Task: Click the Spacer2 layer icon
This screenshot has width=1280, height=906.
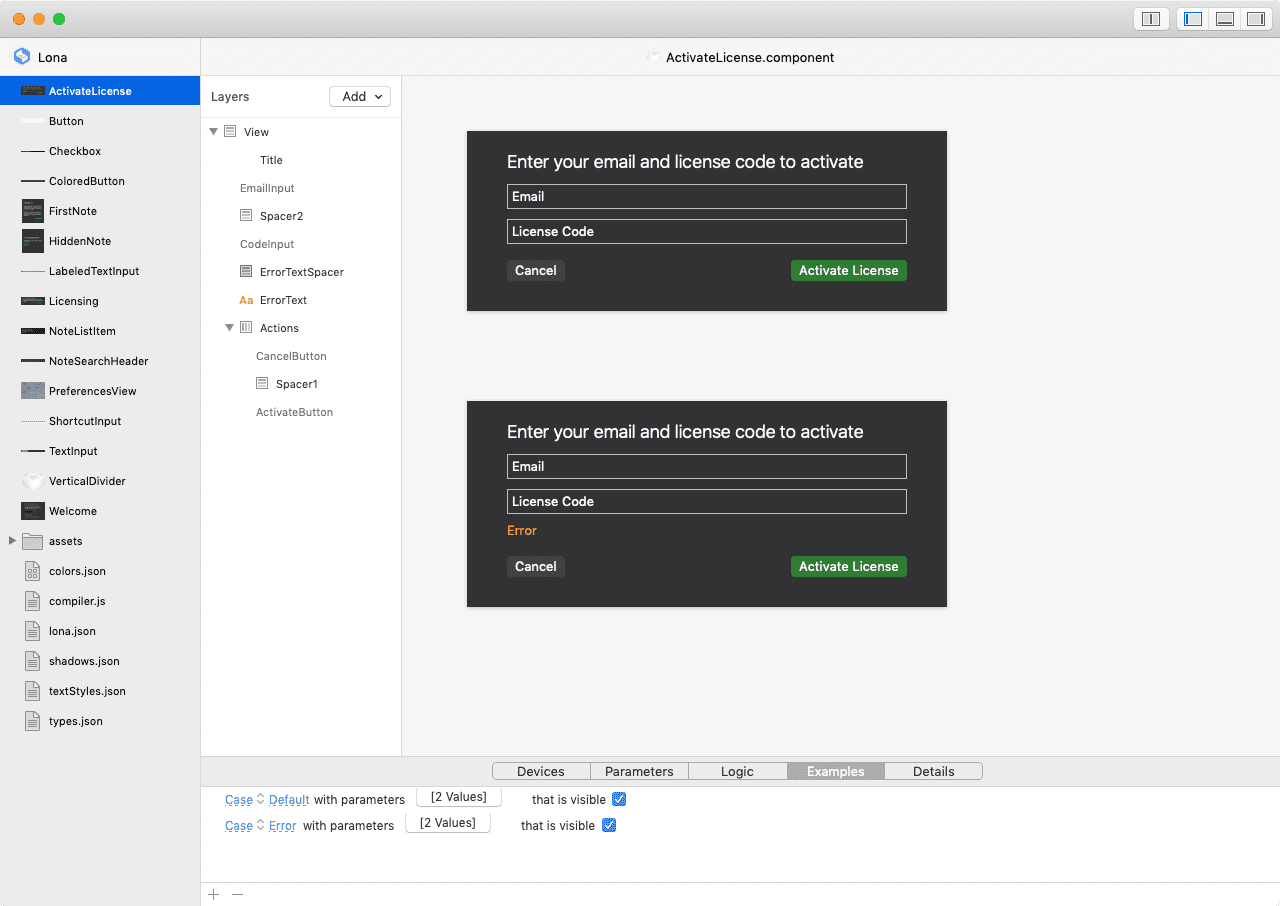Action: (x=246, y=215)
